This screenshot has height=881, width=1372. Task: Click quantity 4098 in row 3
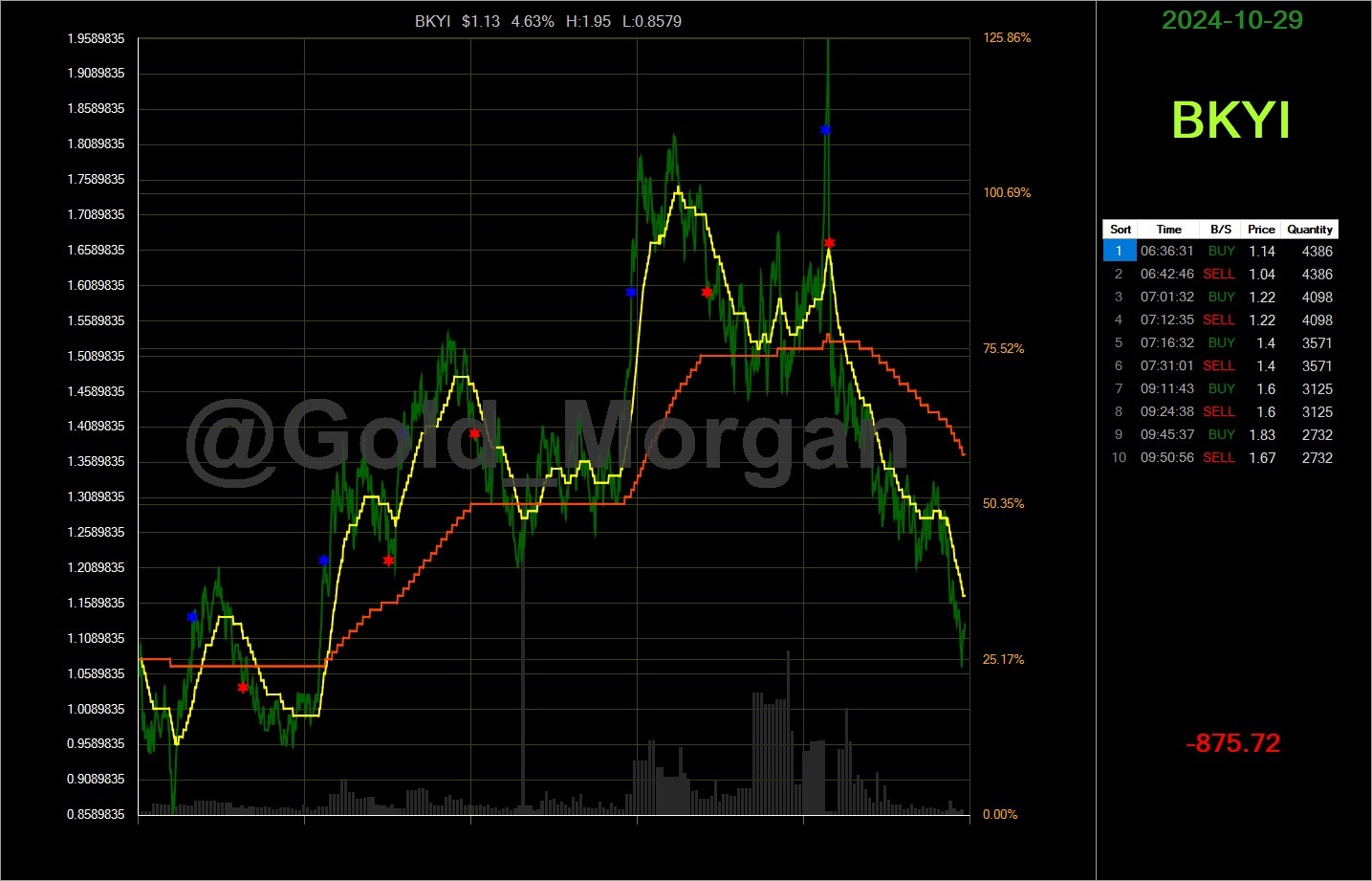1317,297
